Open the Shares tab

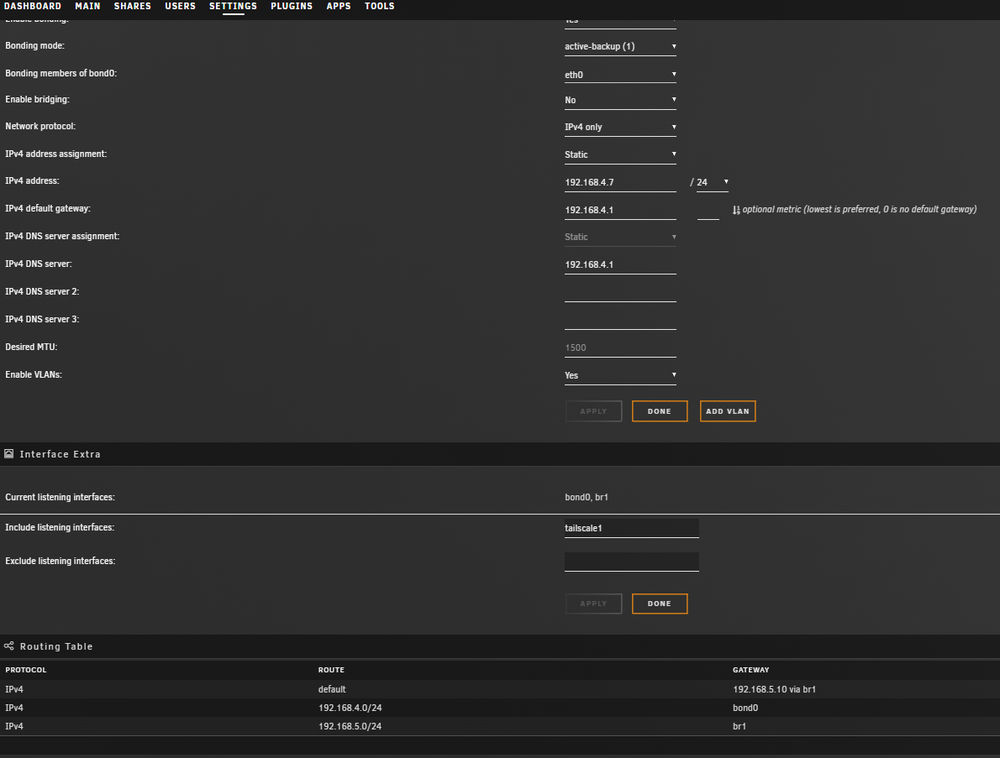pyautogui.click(x=133, y=6)
